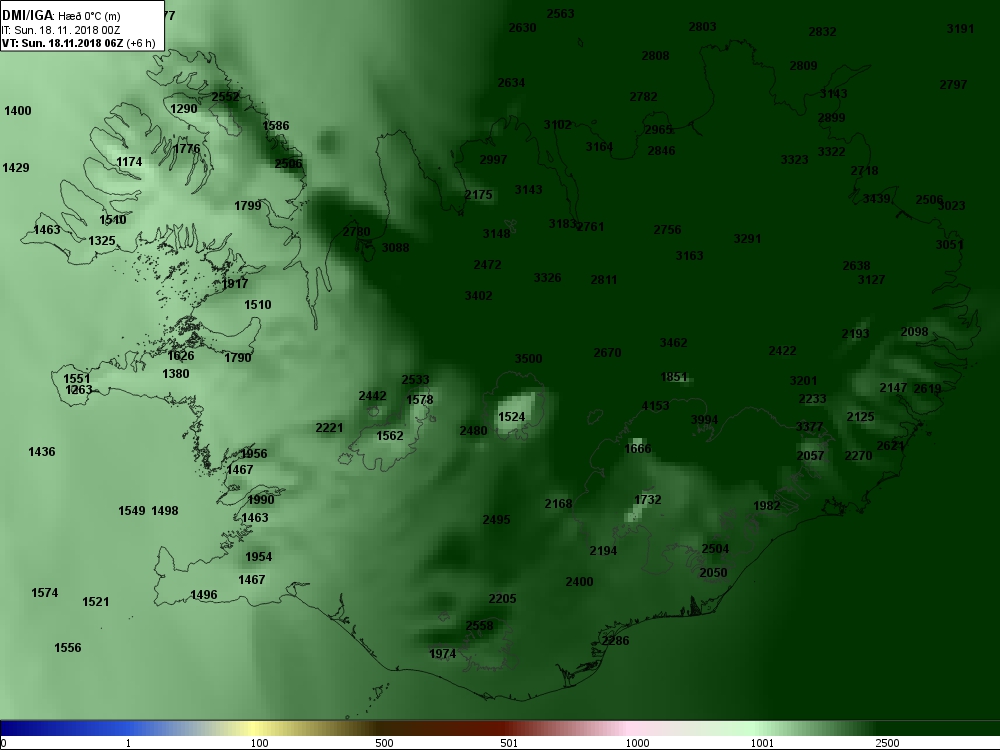Select the 1954 map value
The height and width of the screenshot is (750, 1000).
258,557
